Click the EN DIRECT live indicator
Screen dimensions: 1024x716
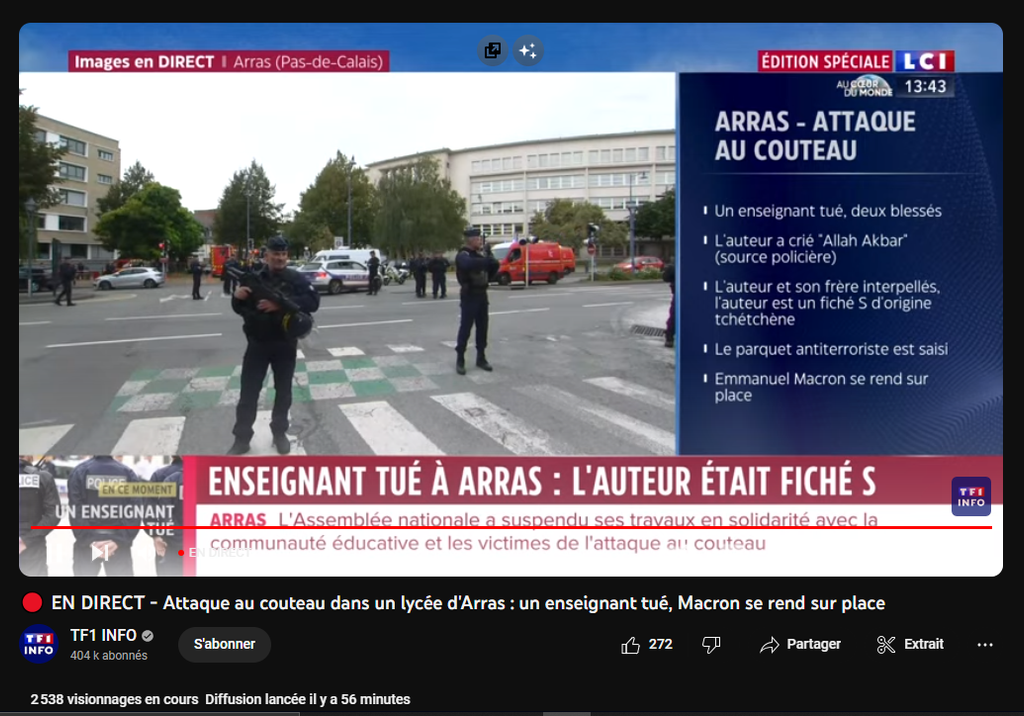tap(215, 553)
